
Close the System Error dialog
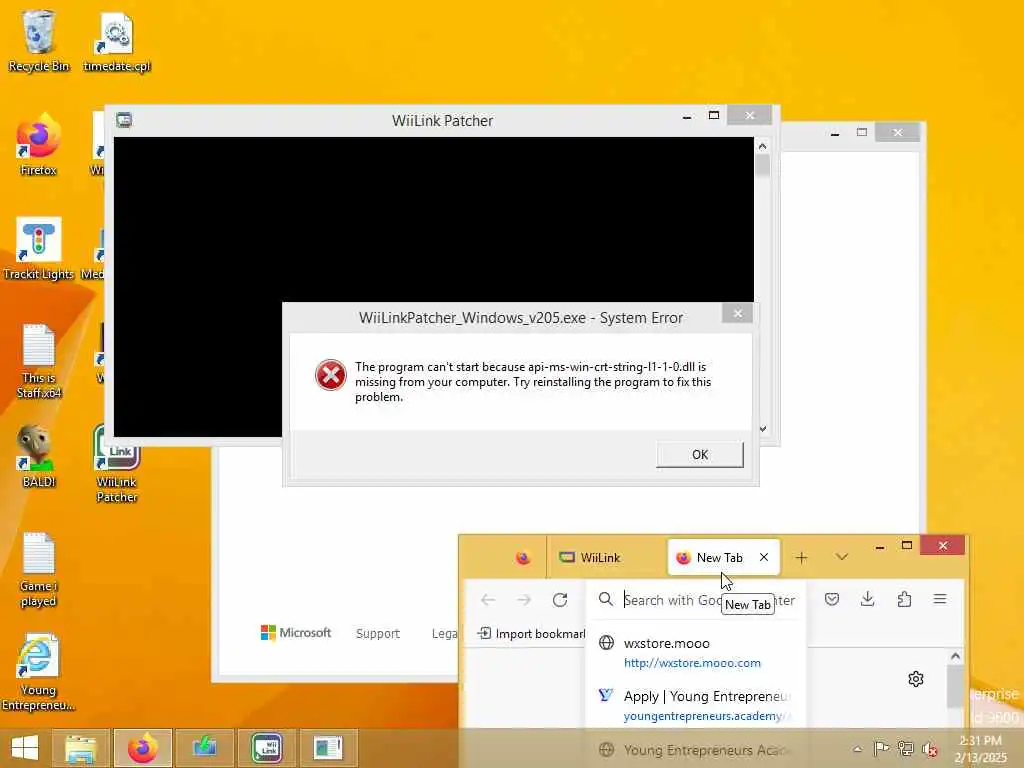(738, 313)
